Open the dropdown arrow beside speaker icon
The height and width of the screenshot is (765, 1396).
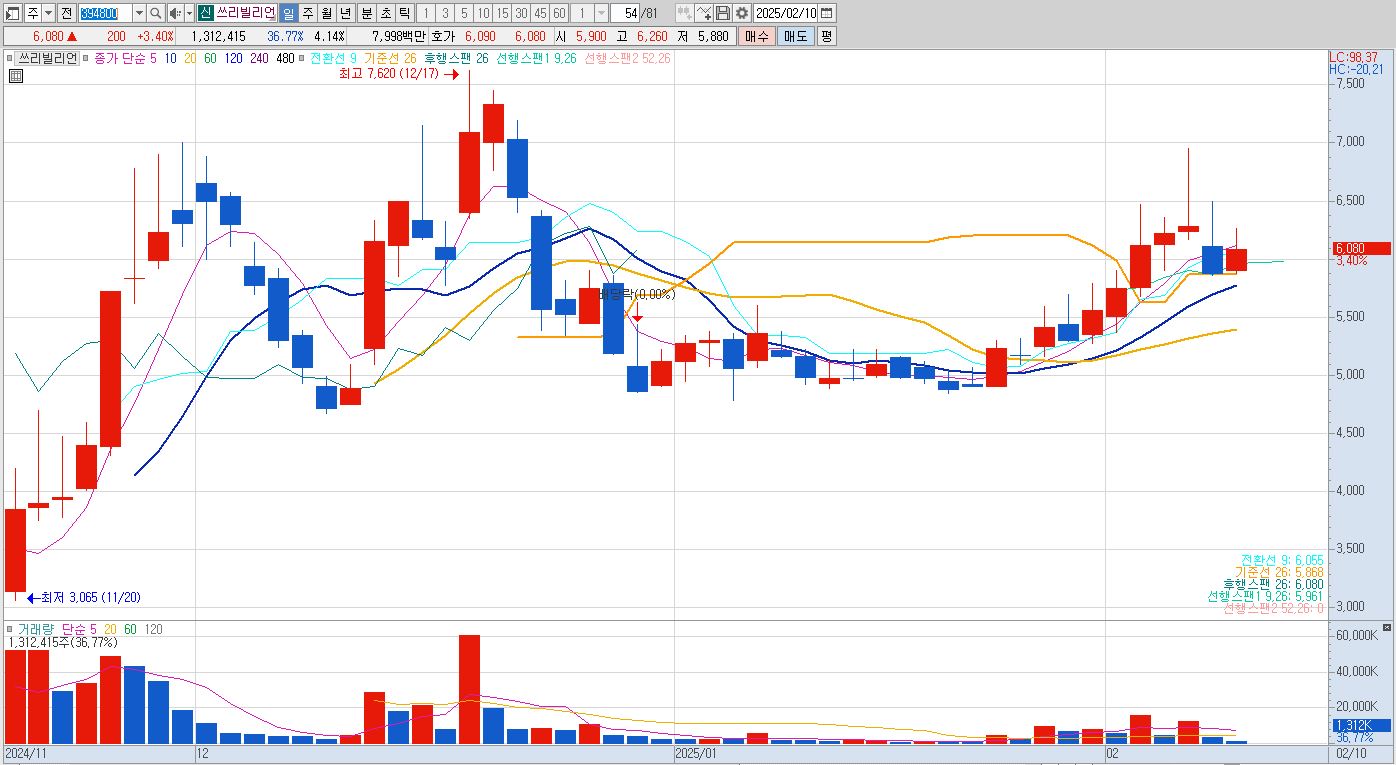(x=189, y=13)
